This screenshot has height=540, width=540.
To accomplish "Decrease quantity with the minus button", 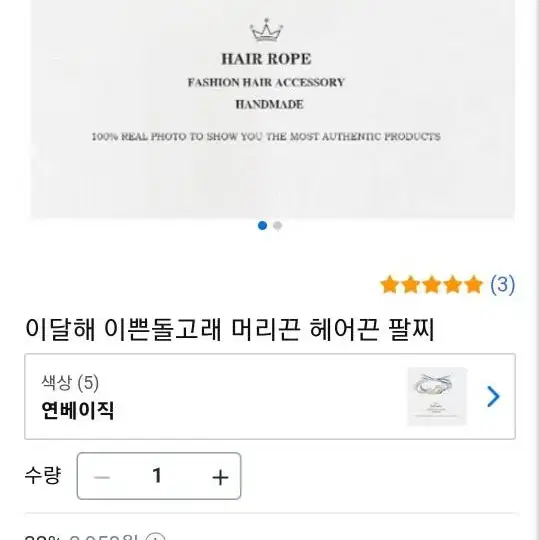I will point(102,477).
